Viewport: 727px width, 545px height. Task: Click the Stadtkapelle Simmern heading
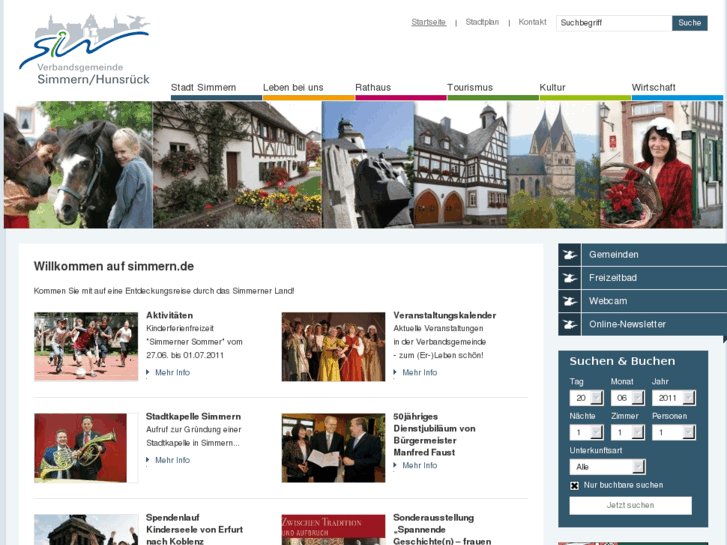(x=193, y=417)
